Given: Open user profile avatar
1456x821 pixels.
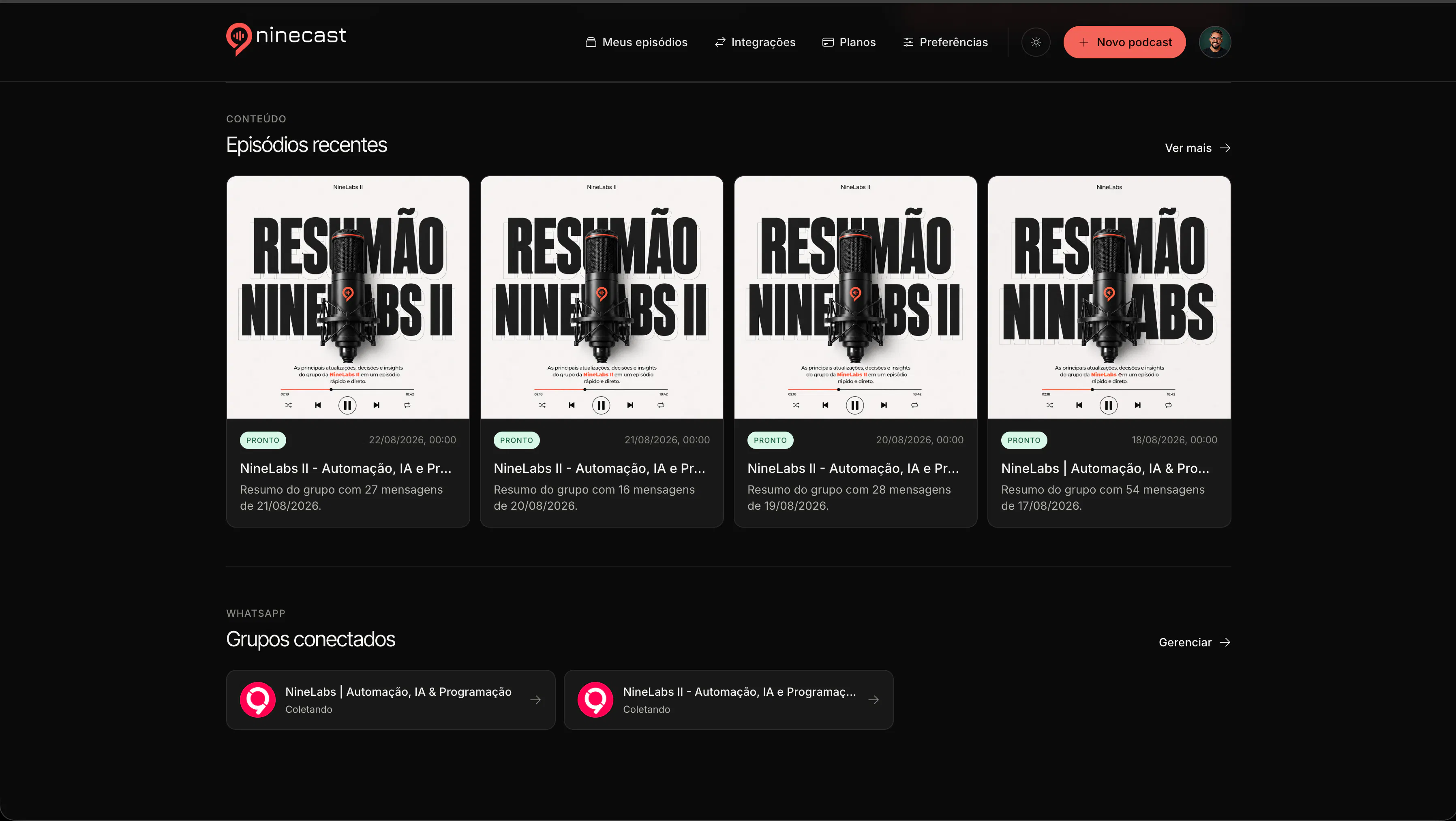Looking at the screenshot, I should 1215,43.
